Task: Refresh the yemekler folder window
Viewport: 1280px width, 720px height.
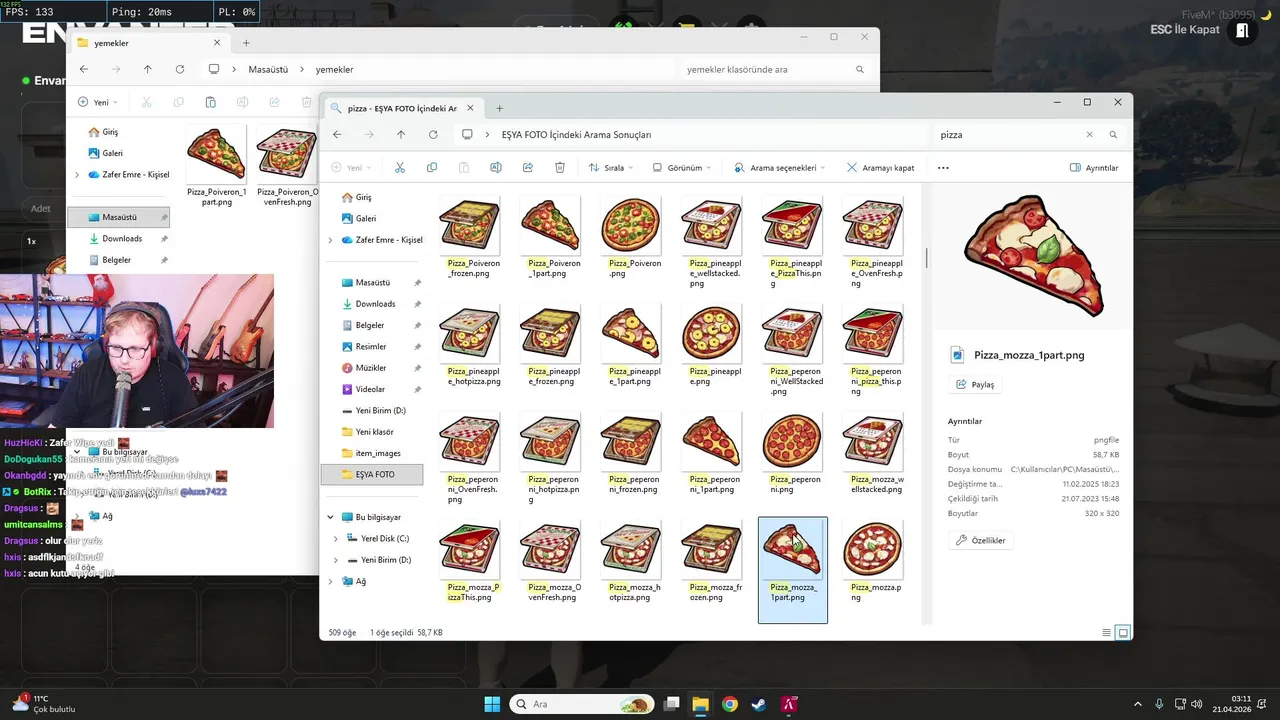Action: (180, 69)
